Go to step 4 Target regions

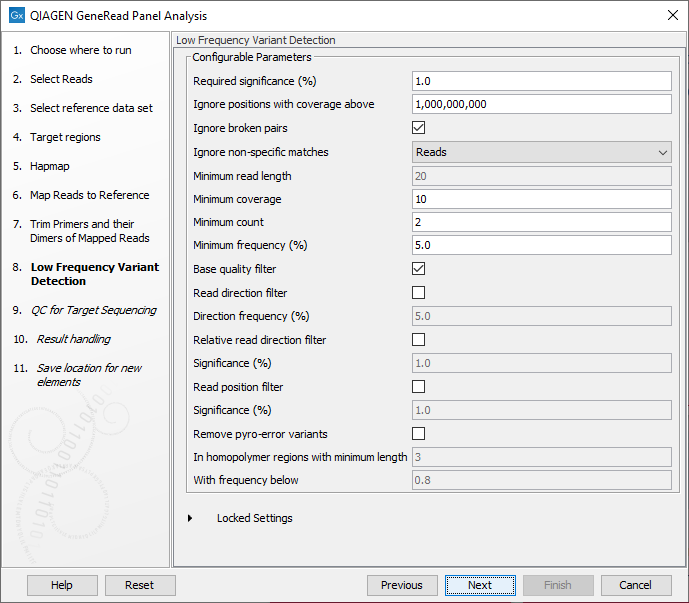65,137
